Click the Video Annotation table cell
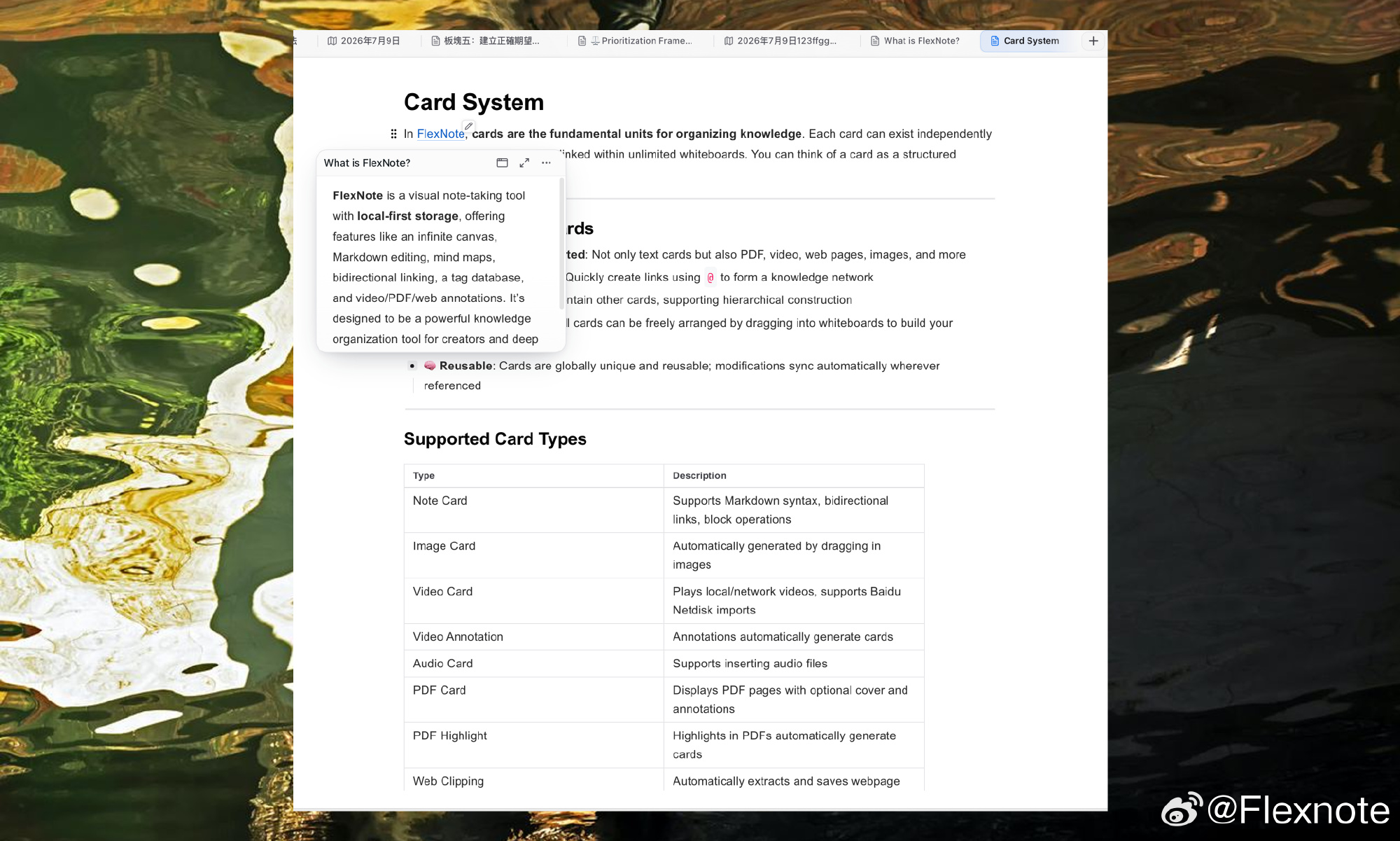 tap(533, 637)
